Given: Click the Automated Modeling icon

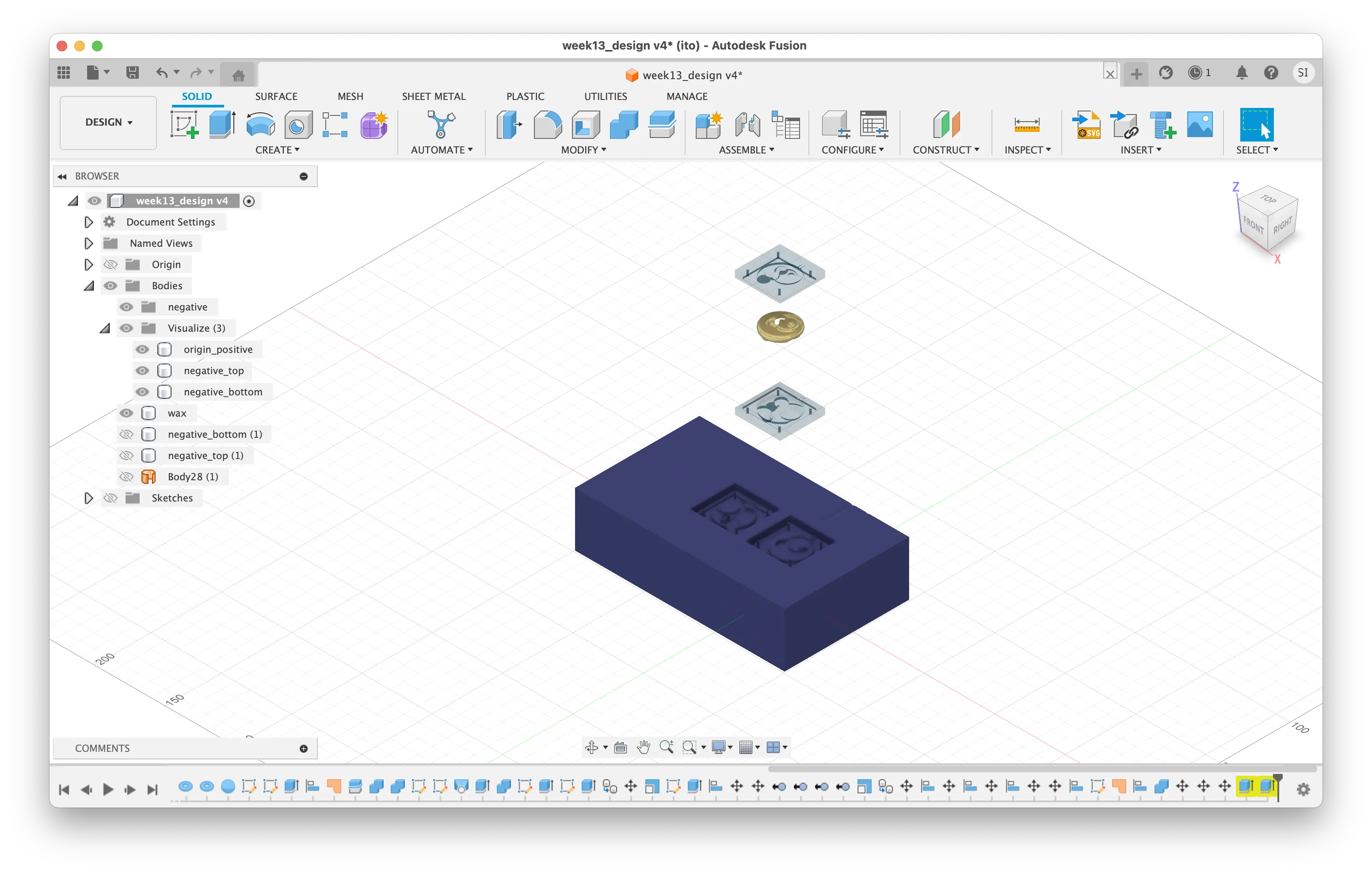Looking at the screenshot, I should point(442,124).
